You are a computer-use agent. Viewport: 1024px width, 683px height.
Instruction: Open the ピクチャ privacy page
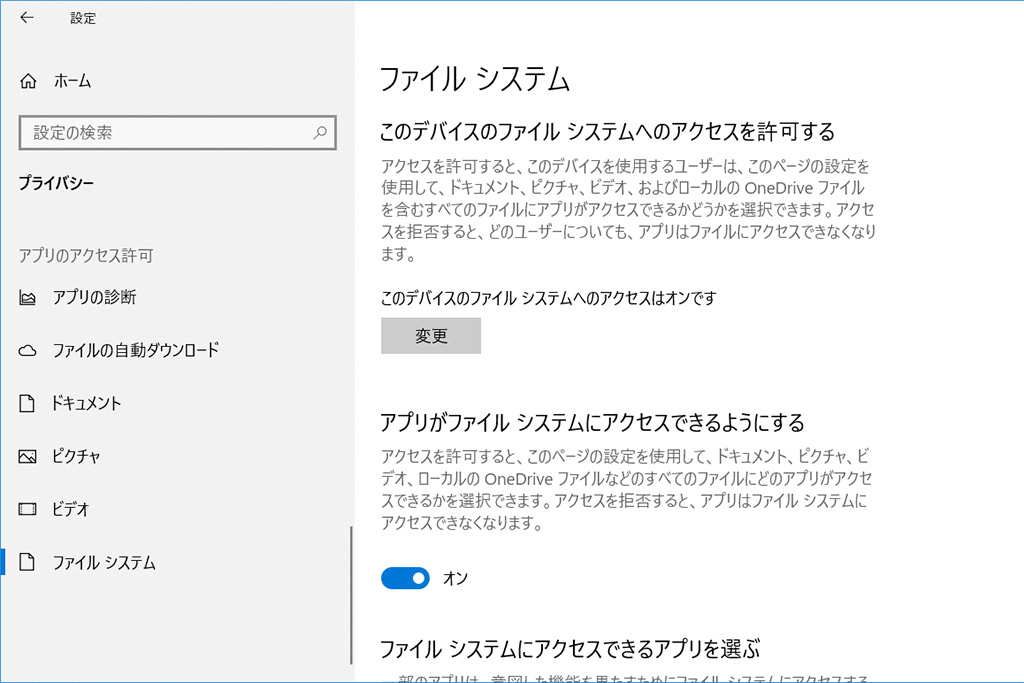click(x=76, y=457)
